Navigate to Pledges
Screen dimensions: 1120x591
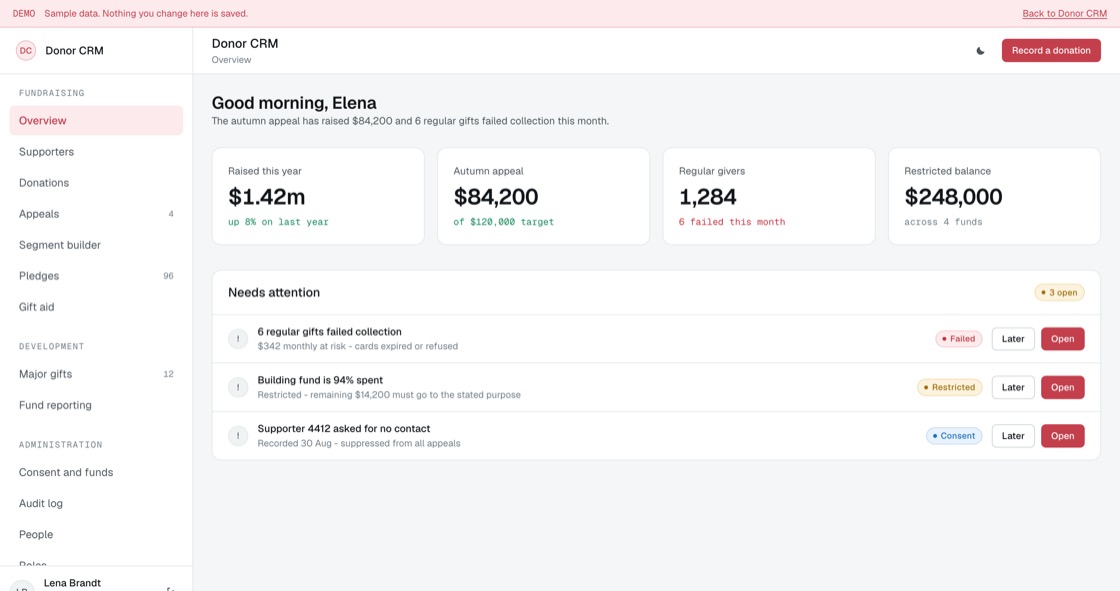(96, 276)
